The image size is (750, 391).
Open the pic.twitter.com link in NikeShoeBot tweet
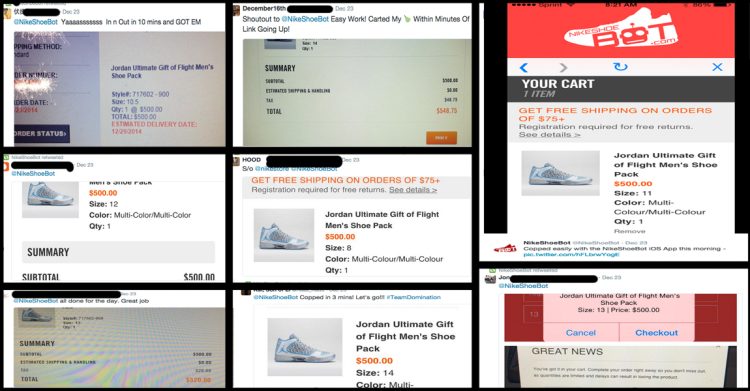[571, 255]
